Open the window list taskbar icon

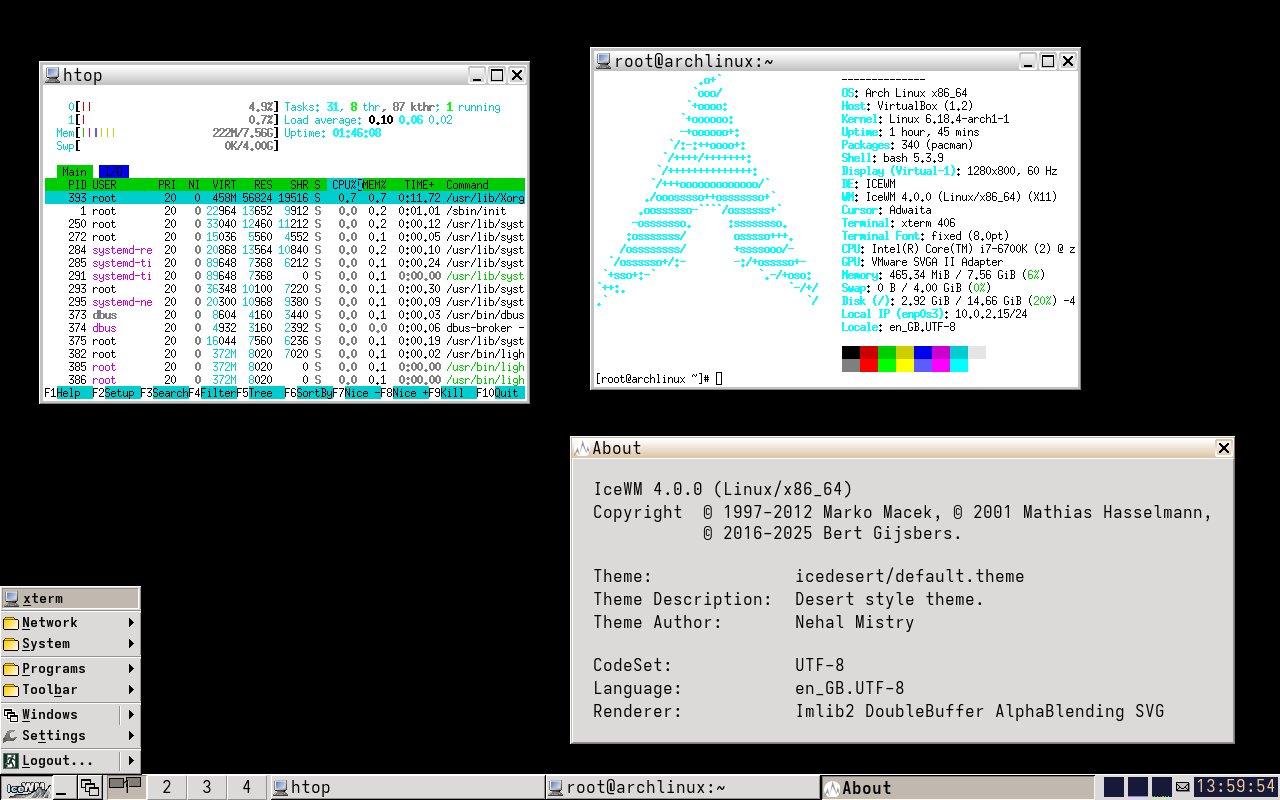(90, 788)
